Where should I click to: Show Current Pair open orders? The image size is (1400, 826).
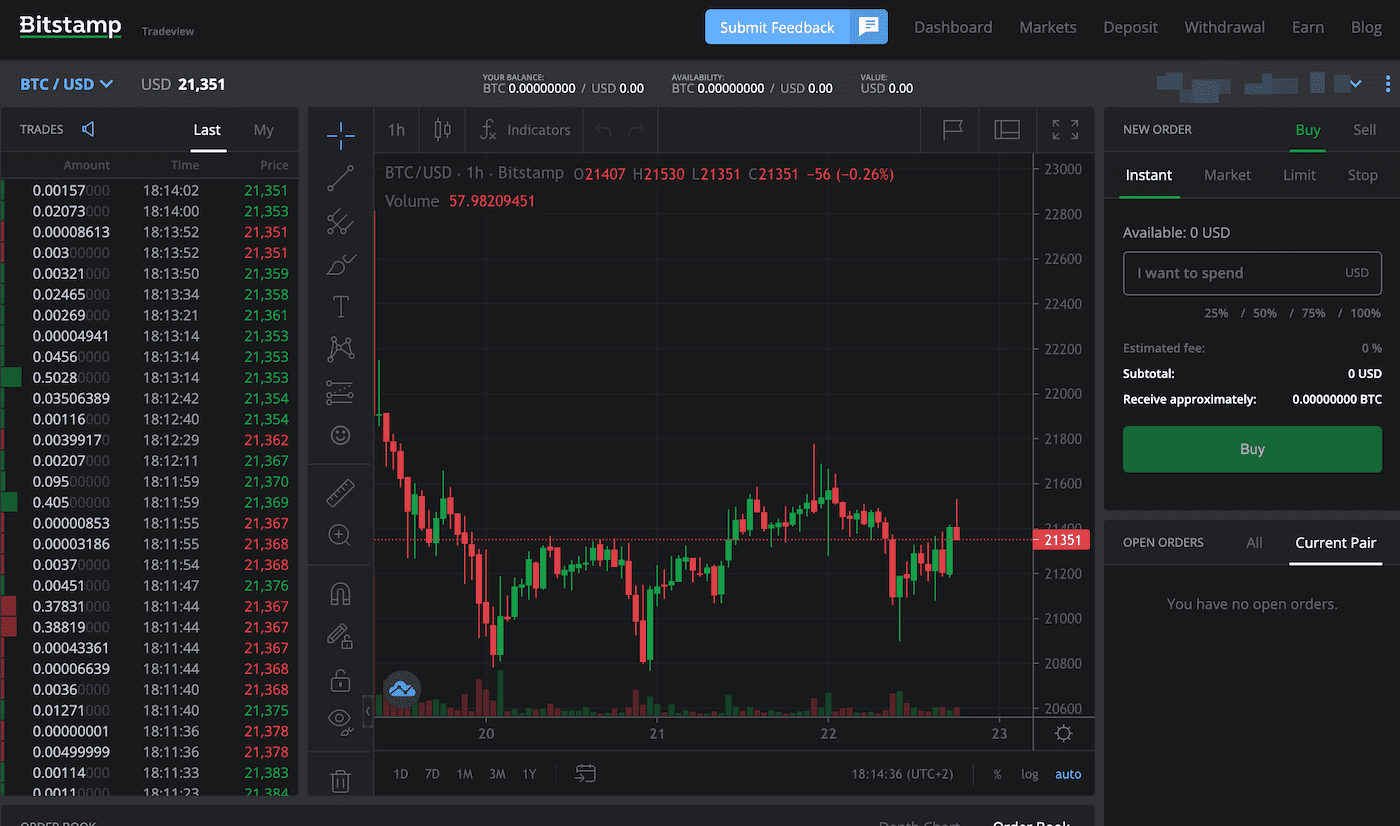[1336, 543]
